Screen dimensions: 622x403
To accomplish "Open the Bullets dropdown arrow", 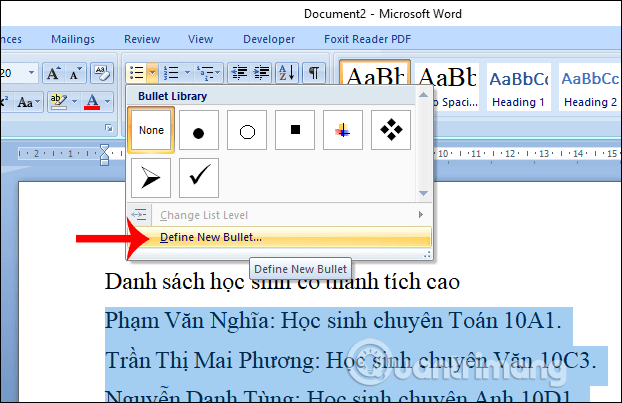I will [152, 73].
